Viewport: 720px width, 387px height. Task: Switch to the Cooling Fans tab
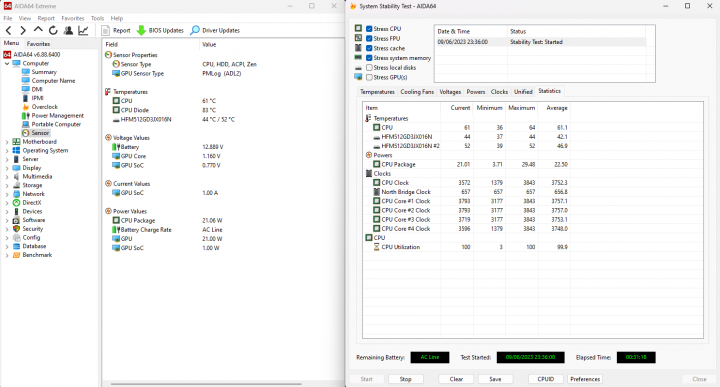(416, 92)
